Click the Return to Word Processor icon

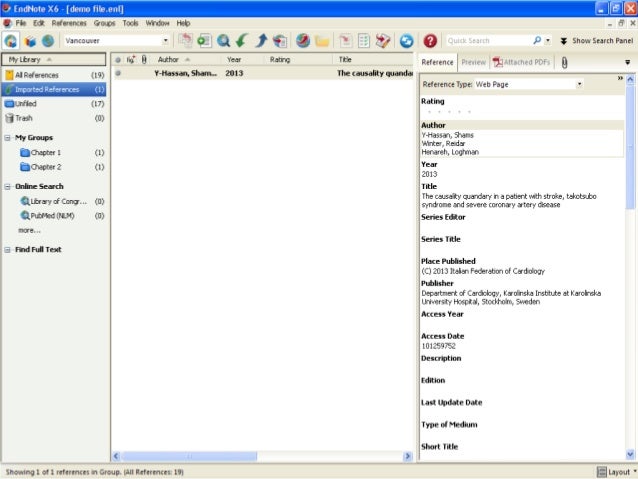(383, 41)
